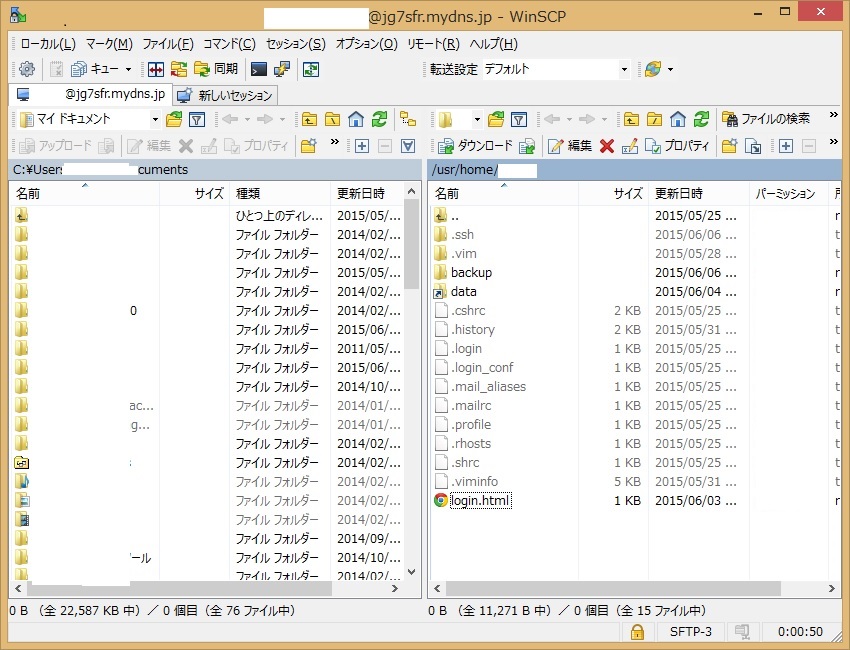Refresh the remote panel
This screenshot has width=850, height=650.
click(x=701, y=119)
